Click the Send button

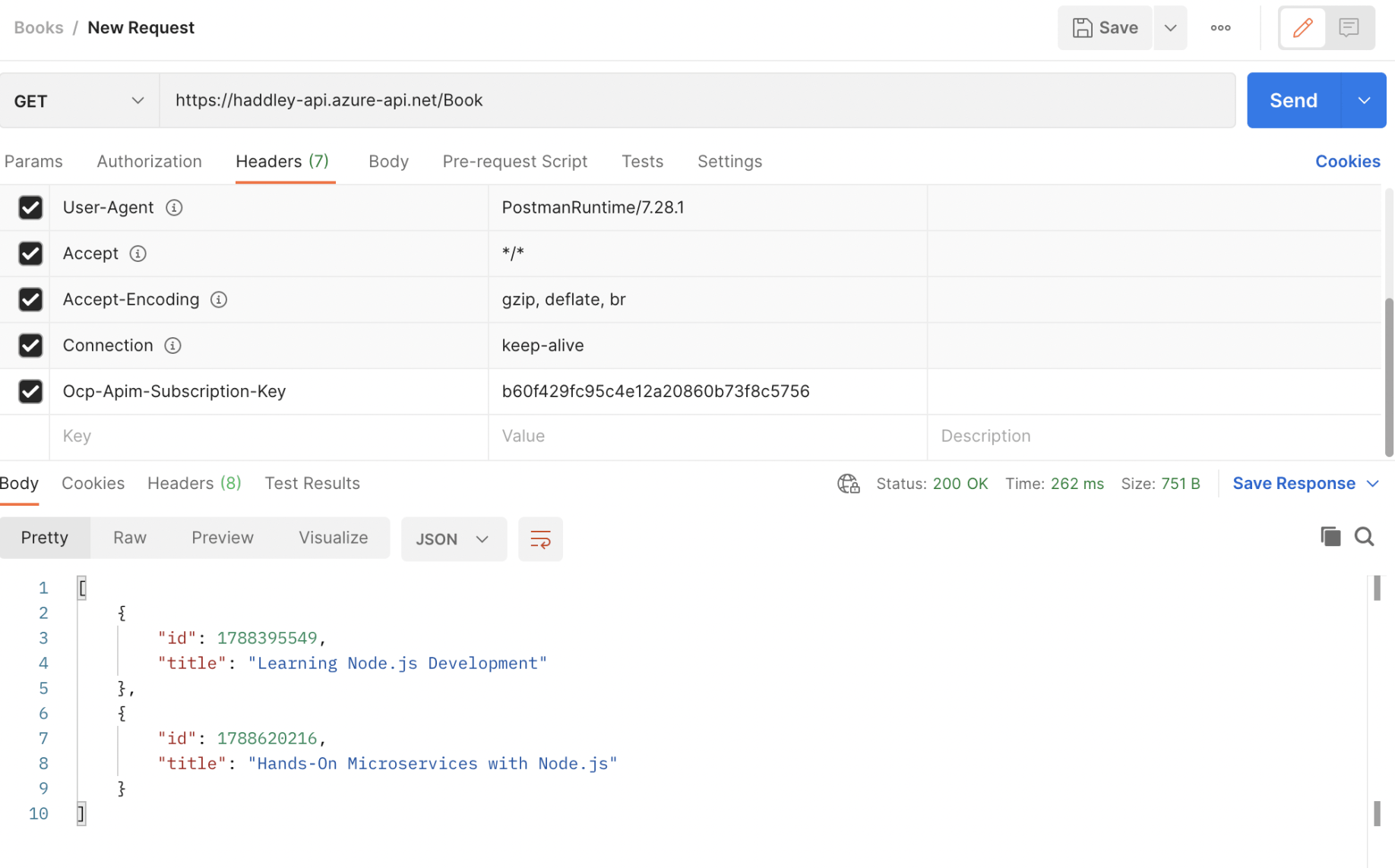click(x=1293, y=101)
